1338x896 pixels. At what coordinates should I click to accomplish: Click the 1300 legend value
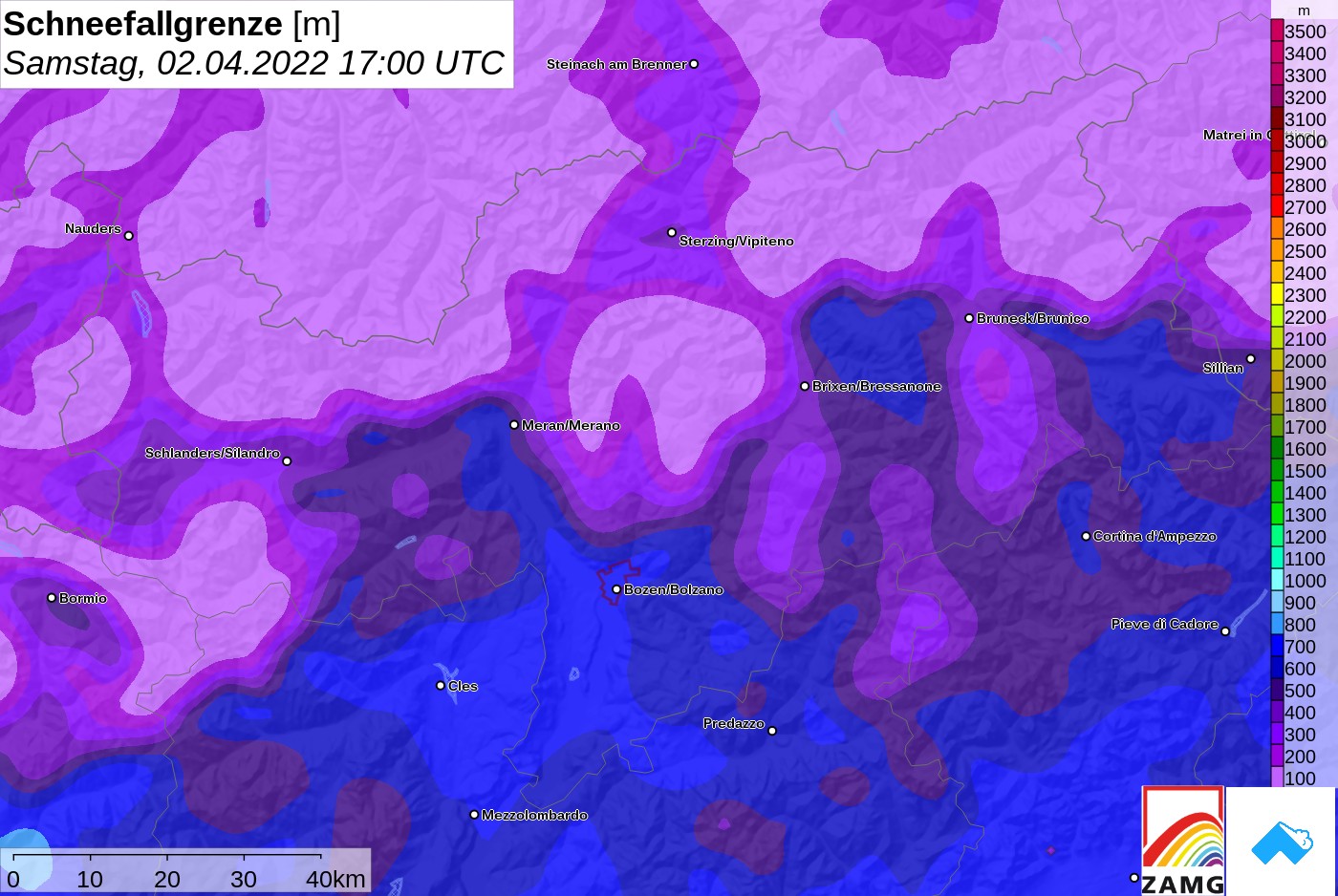[1306, 515]
